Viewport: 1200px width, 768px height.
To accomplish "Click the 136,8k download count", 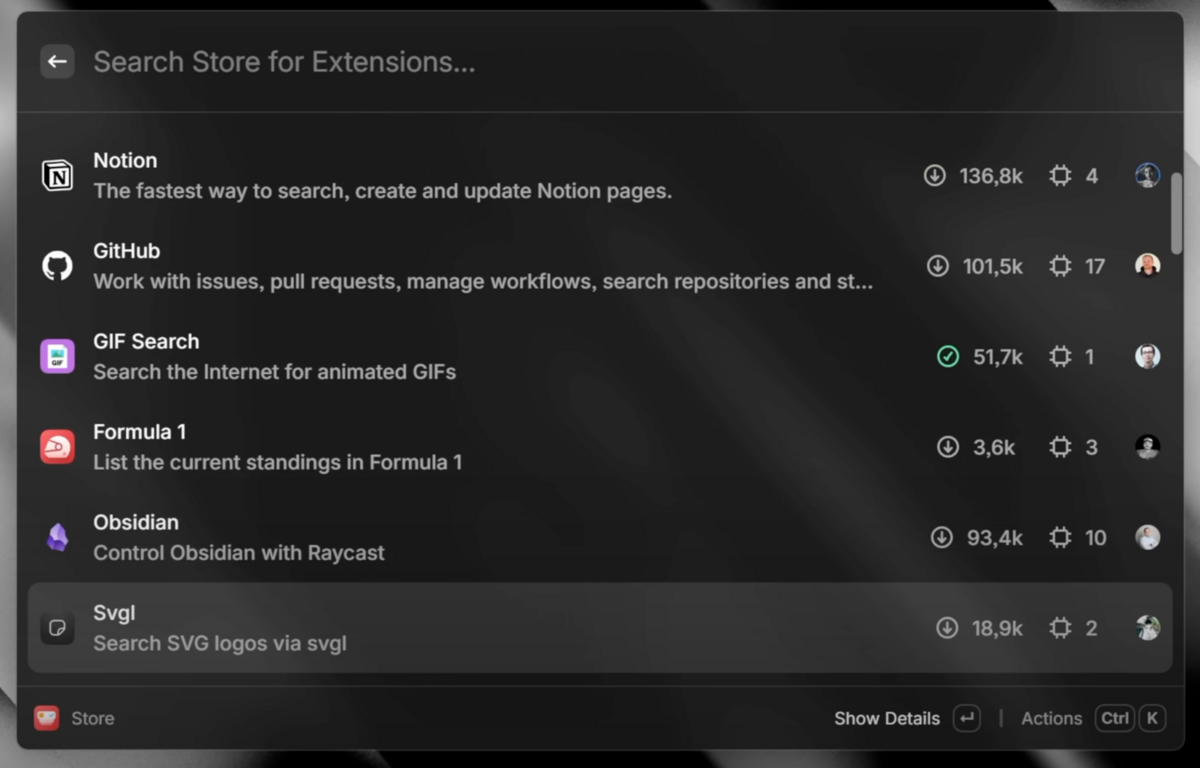I will click(x=991, y=176).
